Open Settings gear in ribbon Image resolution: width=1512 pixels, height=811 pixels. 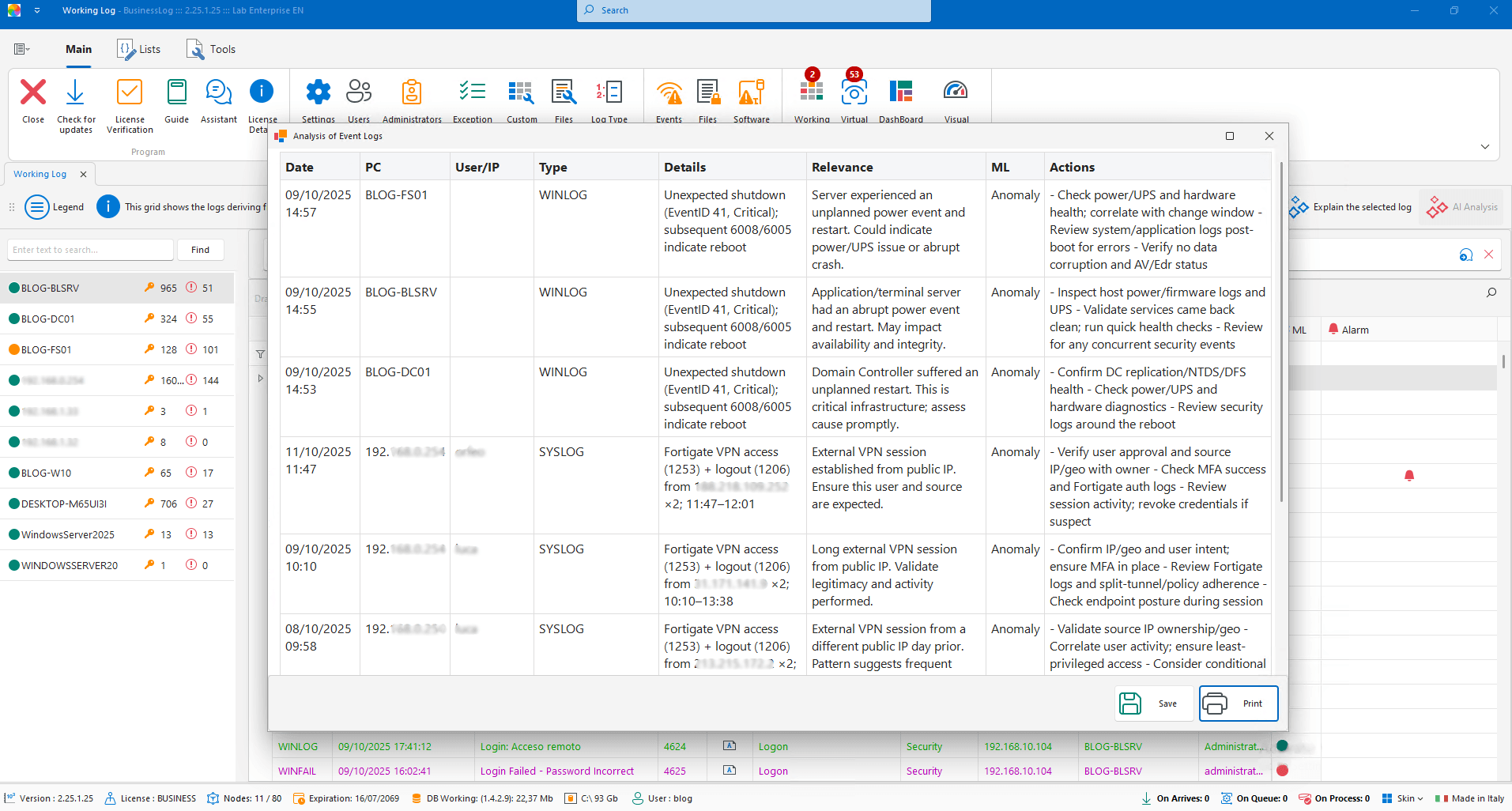[318, 93]
